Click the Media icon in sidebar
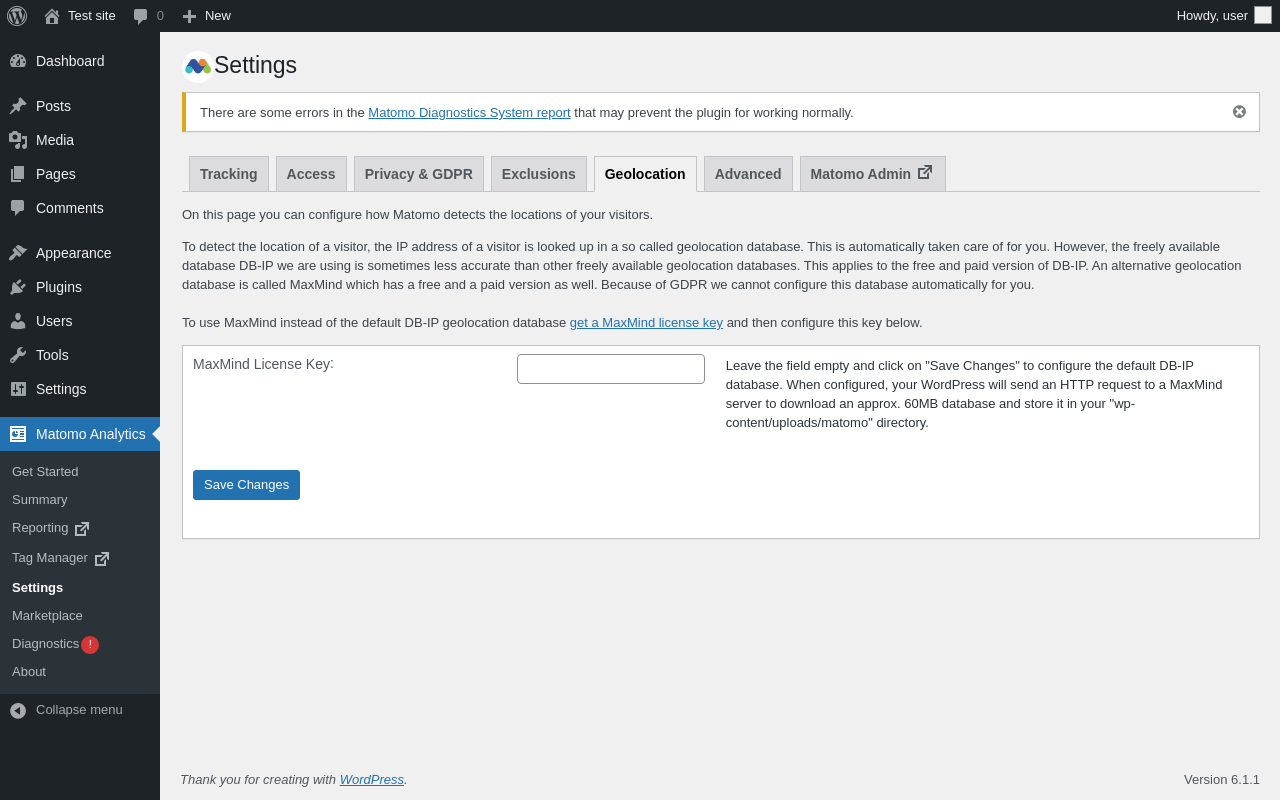The image size is (1280, 800). (x=18, y=140)
